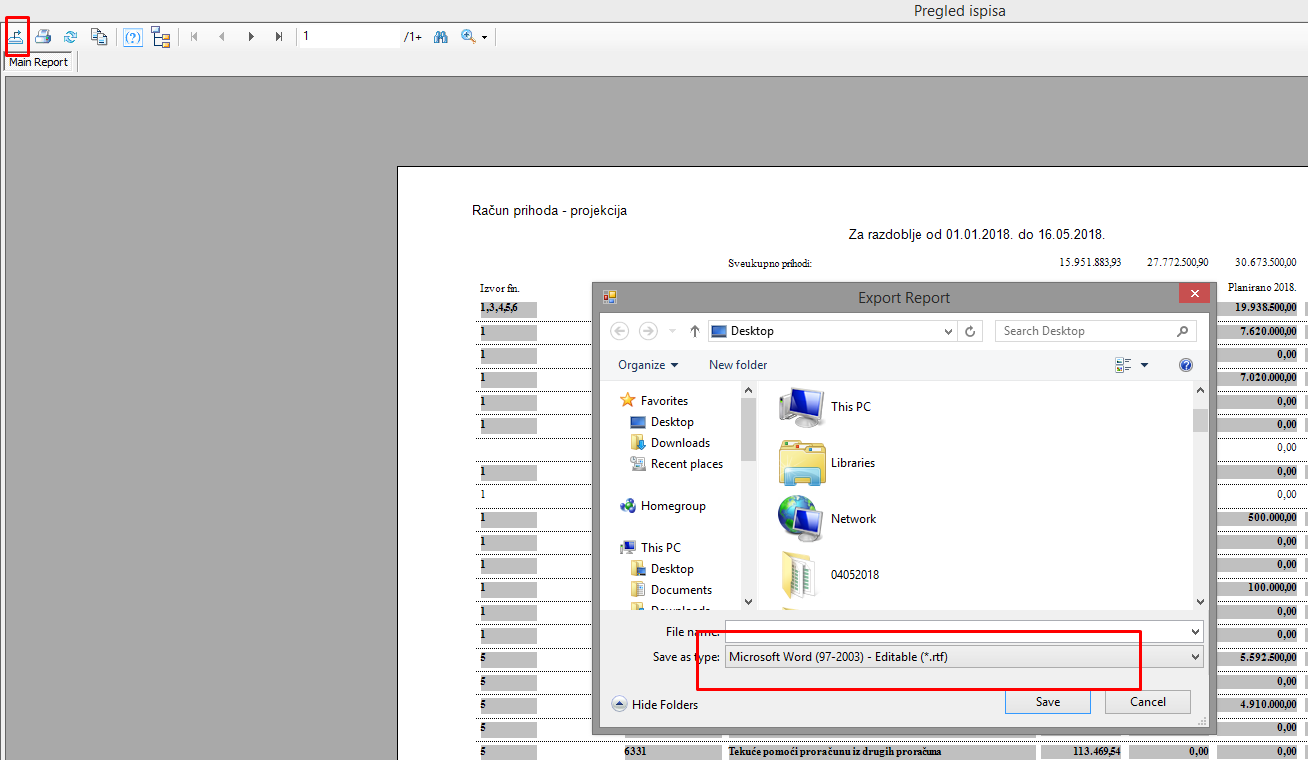This screenshot has width=1308, height=760.
Task: Open the Organize menu
Action: click(x=647, y=365)
